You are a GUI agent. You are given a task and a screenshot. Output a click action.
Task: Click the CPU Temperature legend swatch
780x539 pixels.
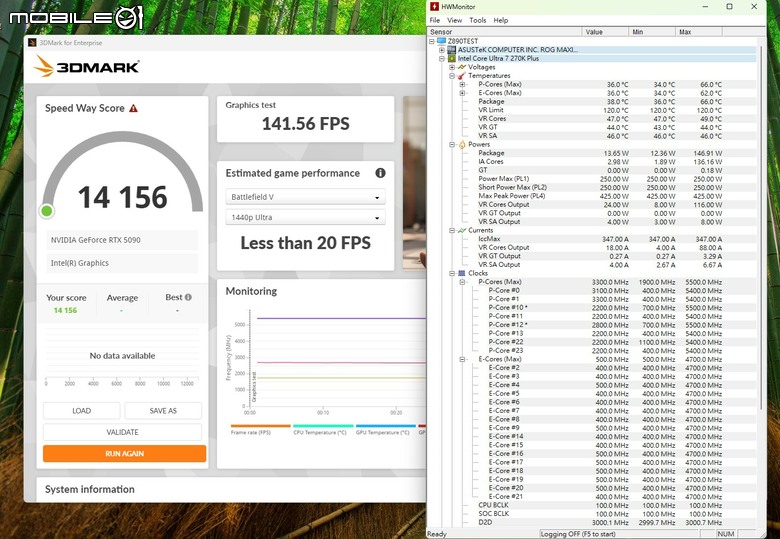[x=323, y=426]
